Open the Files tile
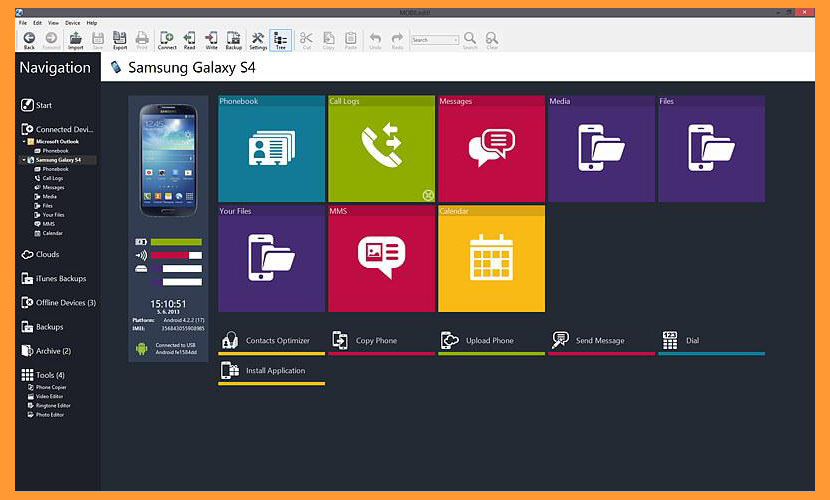This screenshot has height=500, width=830. point(712,149)
